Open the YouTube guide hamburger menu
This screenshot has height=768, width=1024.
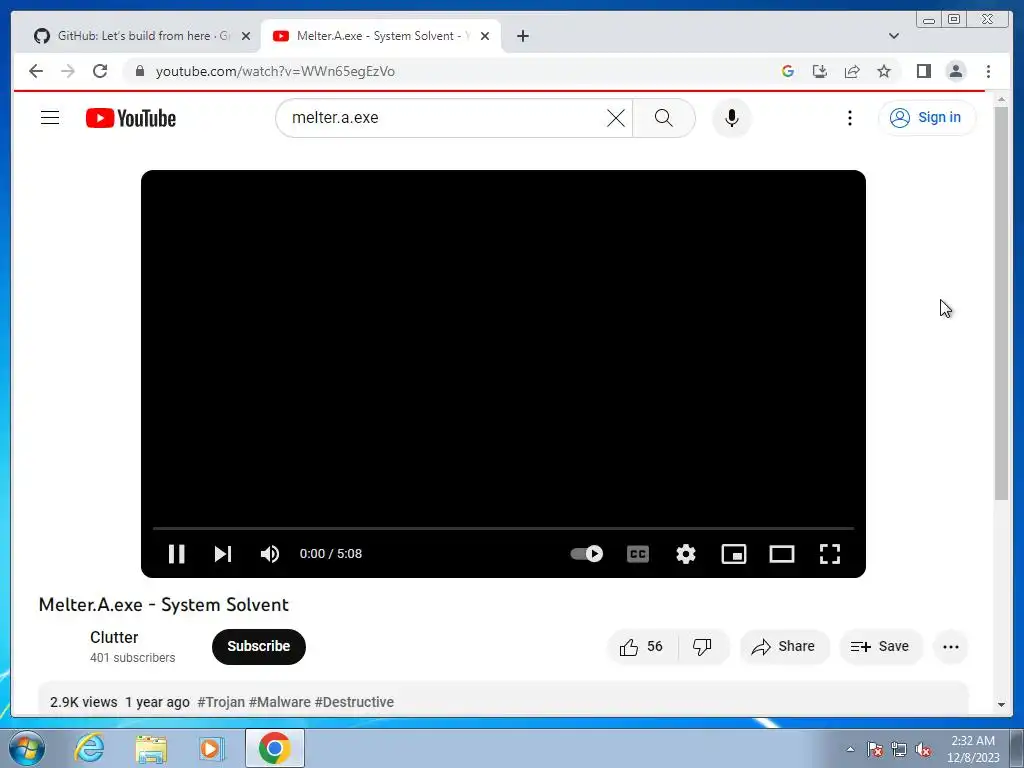50,118
